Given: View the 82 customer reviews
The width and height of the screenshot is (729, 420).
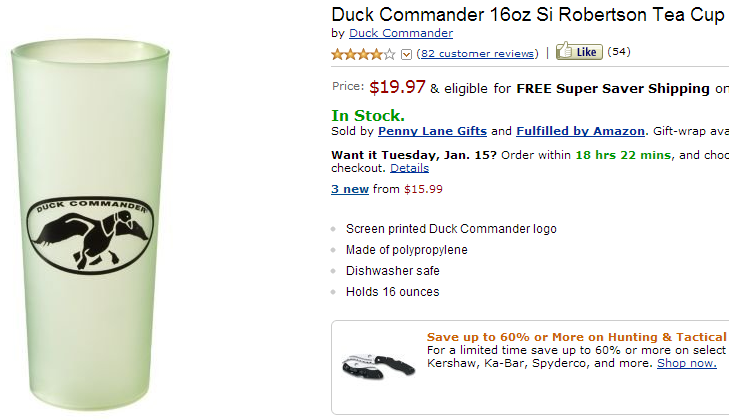Looking at the screenshot, I should (x=477, y=53).
